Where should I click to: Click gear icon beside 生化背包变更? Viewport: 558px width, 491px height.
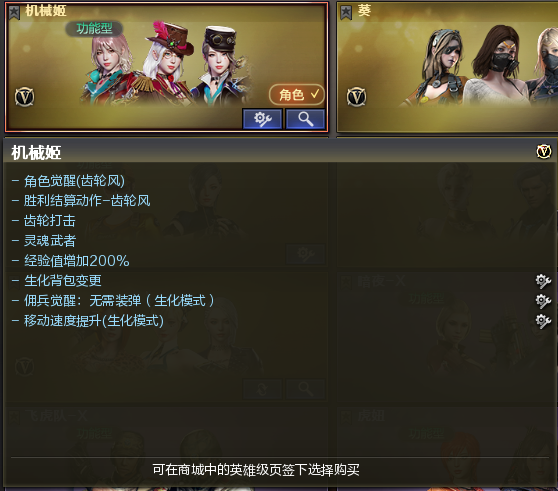tap(543, 281)
